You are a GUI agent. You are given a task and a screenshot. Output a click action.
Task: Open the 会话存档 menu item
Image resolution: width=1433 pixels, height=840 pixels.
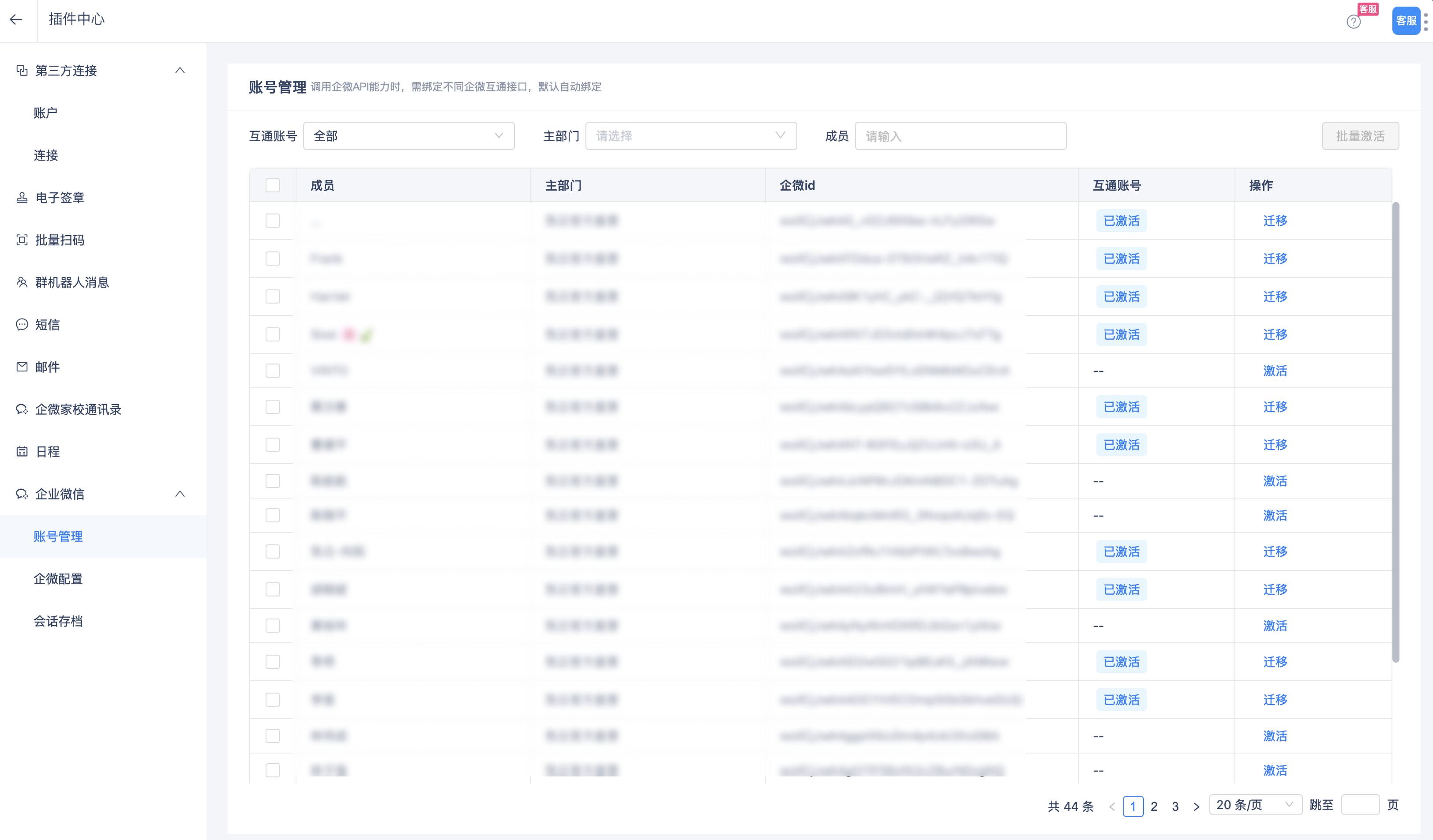[x=58, y=621]
